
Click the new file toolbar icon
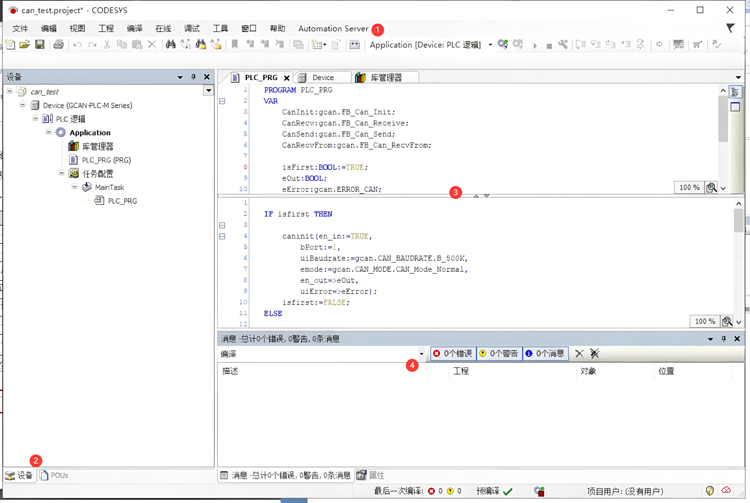10,45
